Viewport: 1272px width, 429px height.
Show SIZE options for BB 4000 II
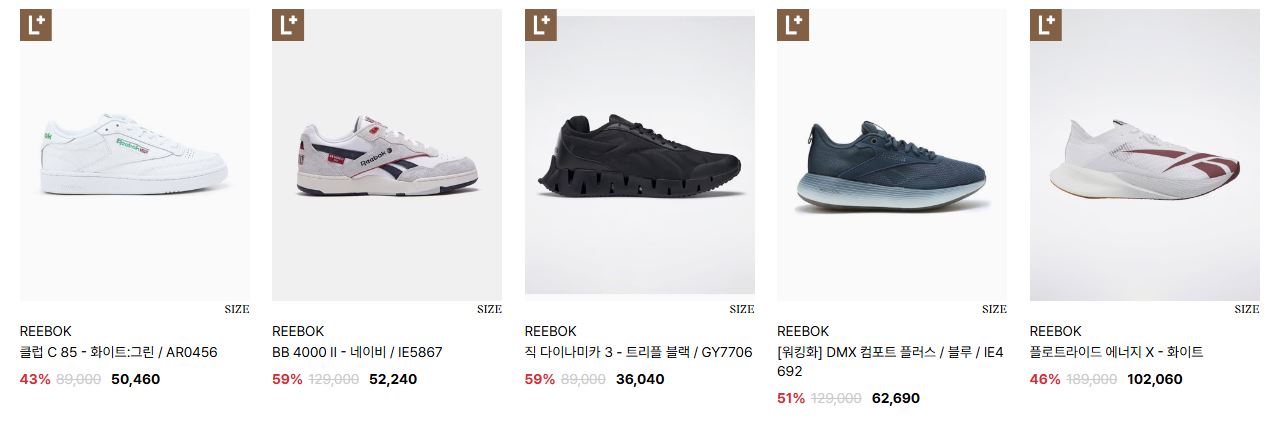[489, 309]
